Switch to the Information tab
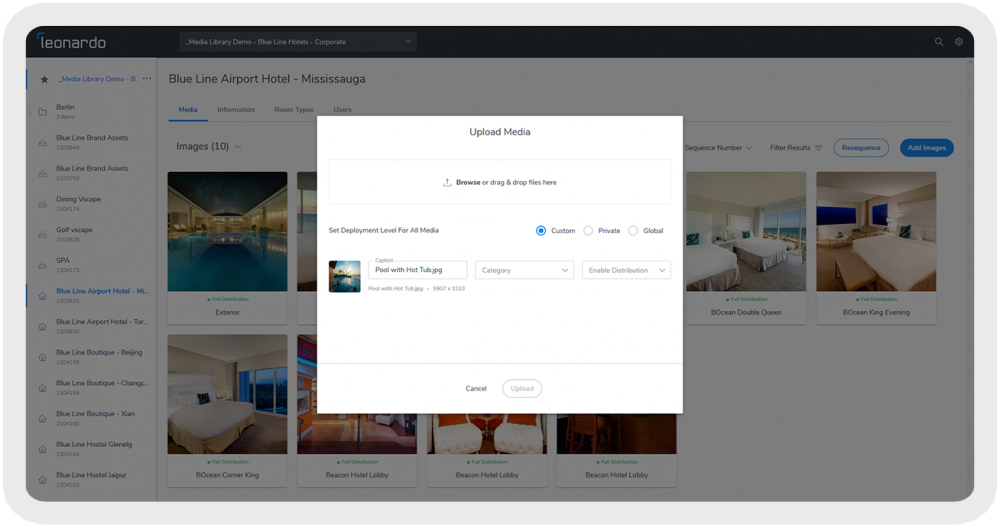This screenshot has height=528, width=1000. tap(235, 110)
